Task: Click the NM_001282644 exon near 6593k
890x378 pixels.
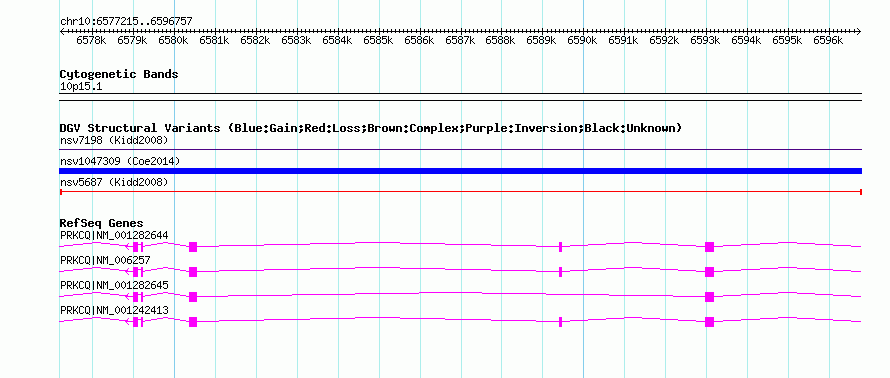Action: (x=709, y=247)
